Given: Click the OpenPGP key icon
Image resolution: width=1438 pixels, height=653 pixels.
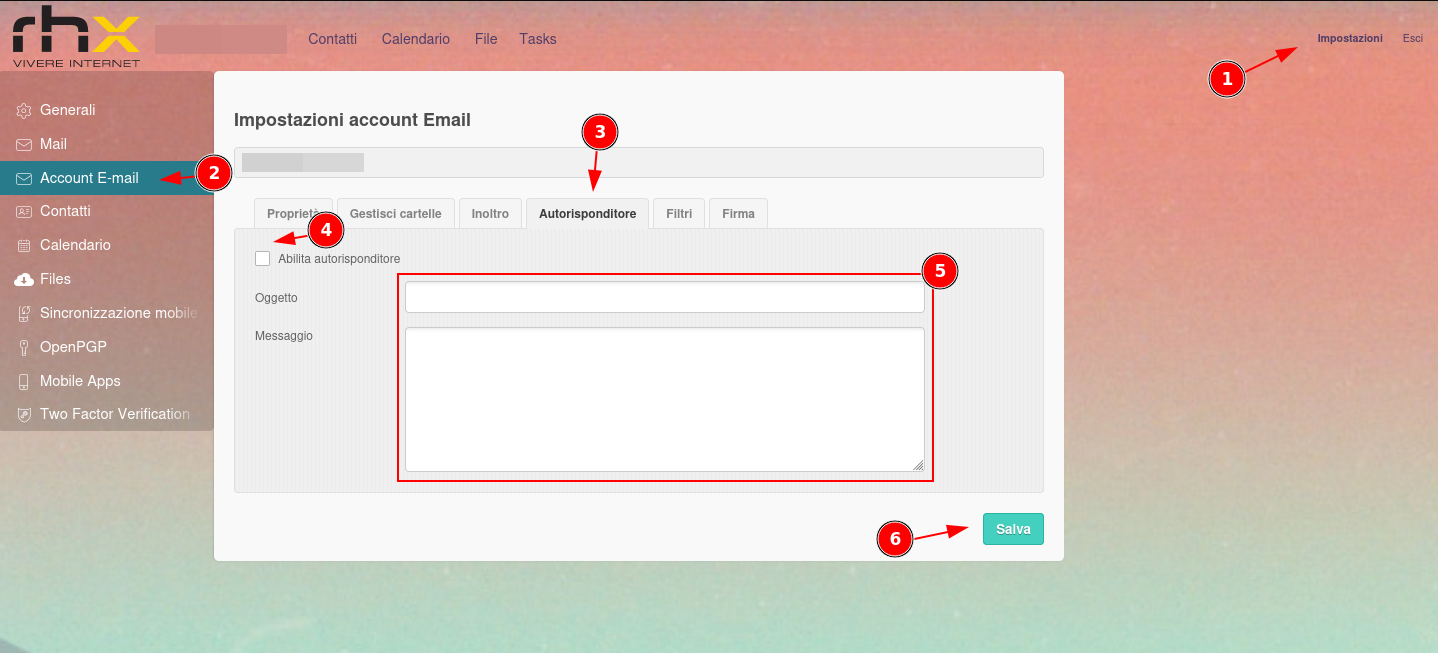Looking at the screenshot, I should [x=24, y=347].
